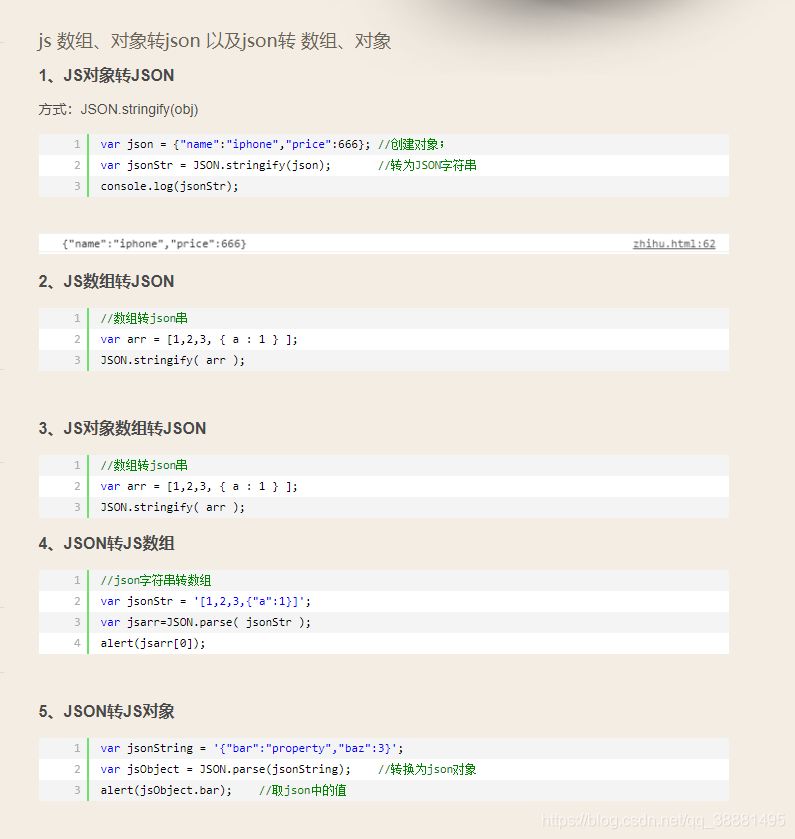The height and width of the screenshot is (839, 795).
Task: Open the zhihu.html:62 source link
Action: pyautogui.click(x=674, y=244)
